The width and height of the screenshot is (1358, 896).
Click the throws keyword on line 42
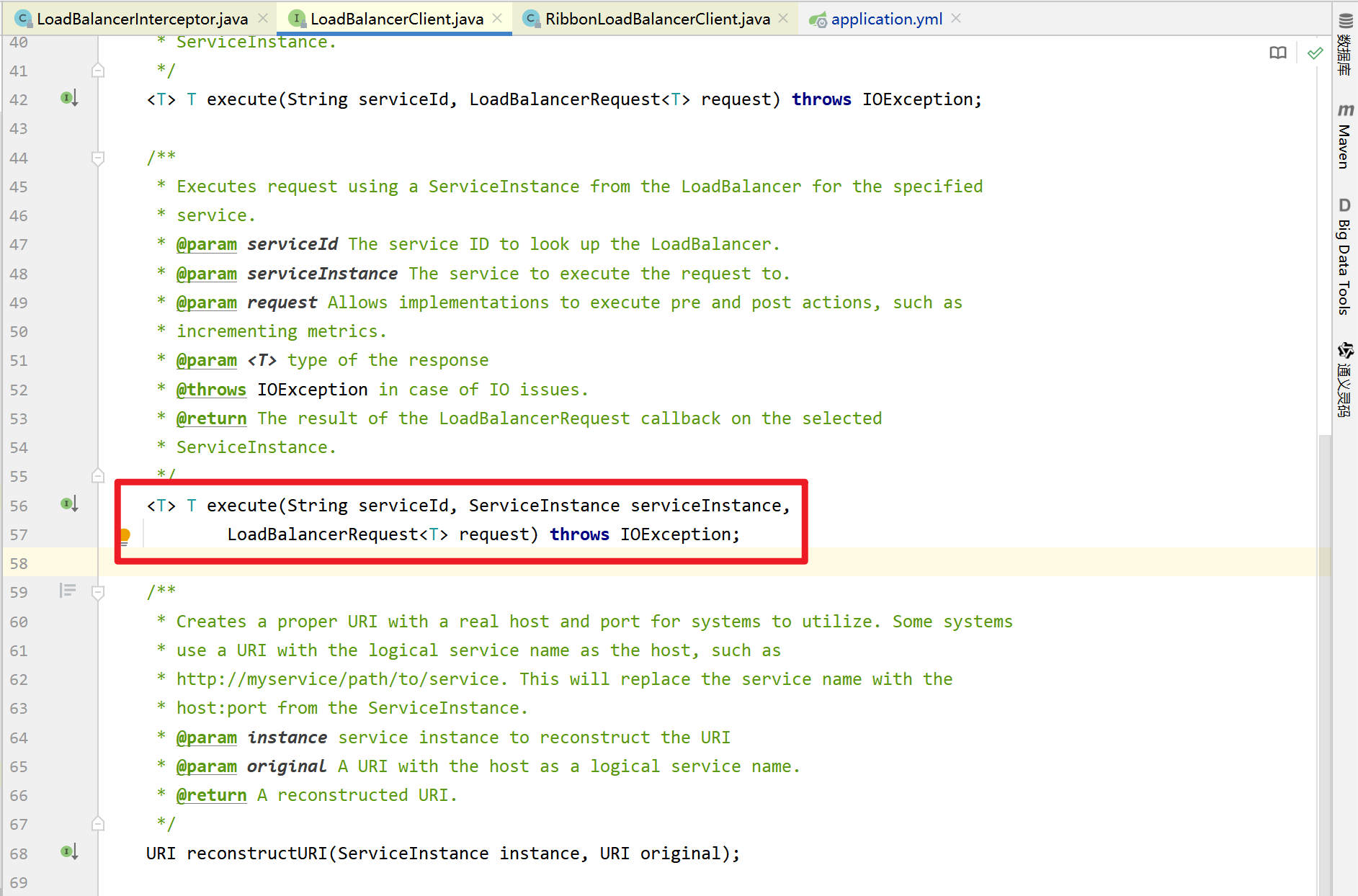click(x=821, y=99)
